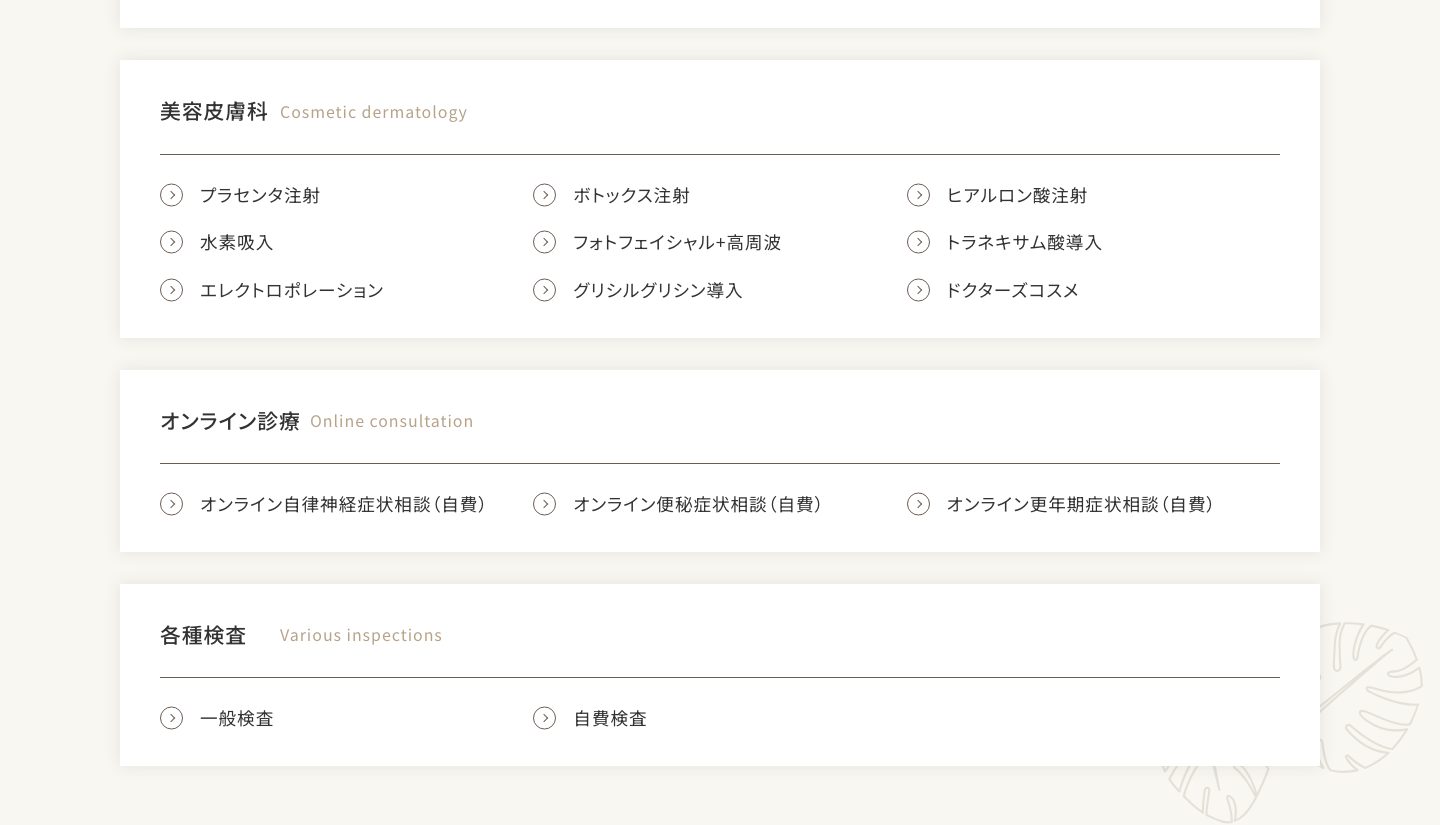Open オンライン自律神経症状相談(自費) link
This screenshot has width=1440, height=825.
343,504
